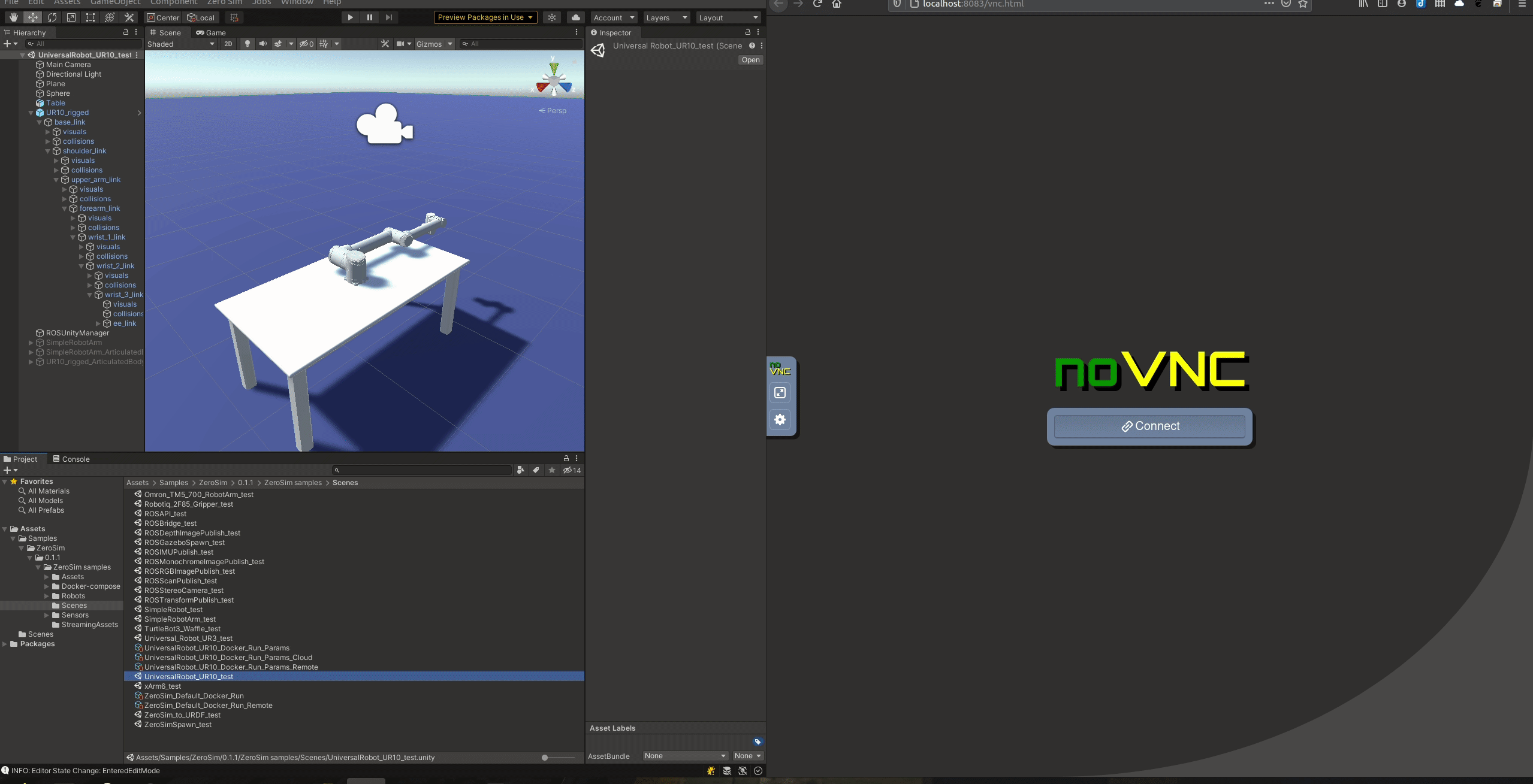Select the Rotate tool
Image resolution: width=1533 pixels, height=784 pixels.
52,17
